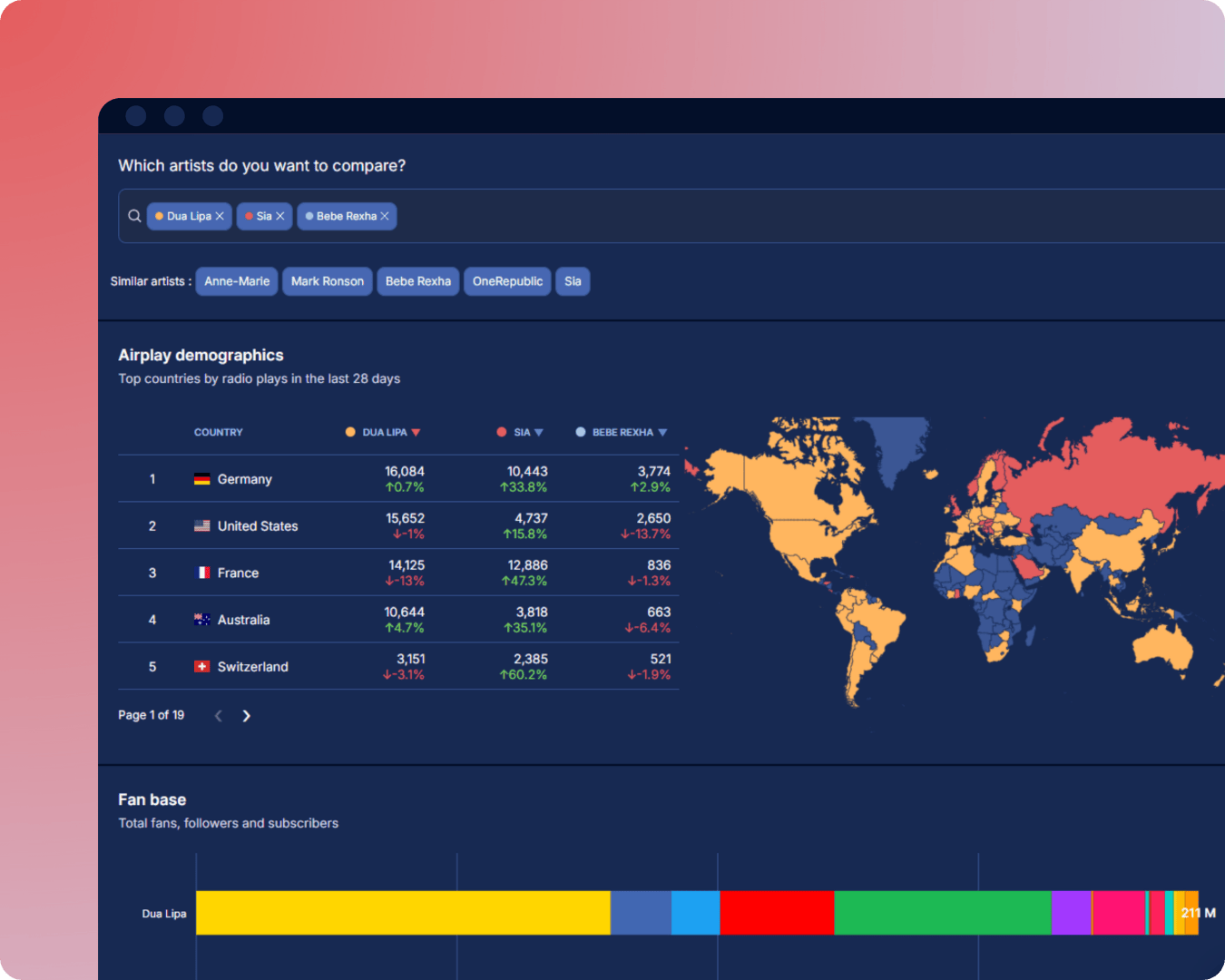This screenshot has width=1225, height=980.
Task: Click the United States flag icon
Action: [x=201, y=525]
